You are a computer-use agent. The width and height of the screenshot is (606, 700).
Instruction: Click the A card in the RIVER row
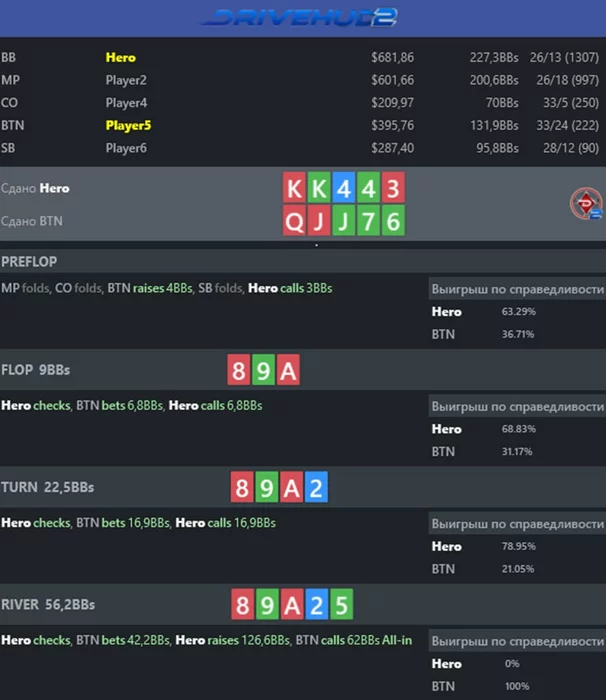pyautogui.click(x=292, y=604)
